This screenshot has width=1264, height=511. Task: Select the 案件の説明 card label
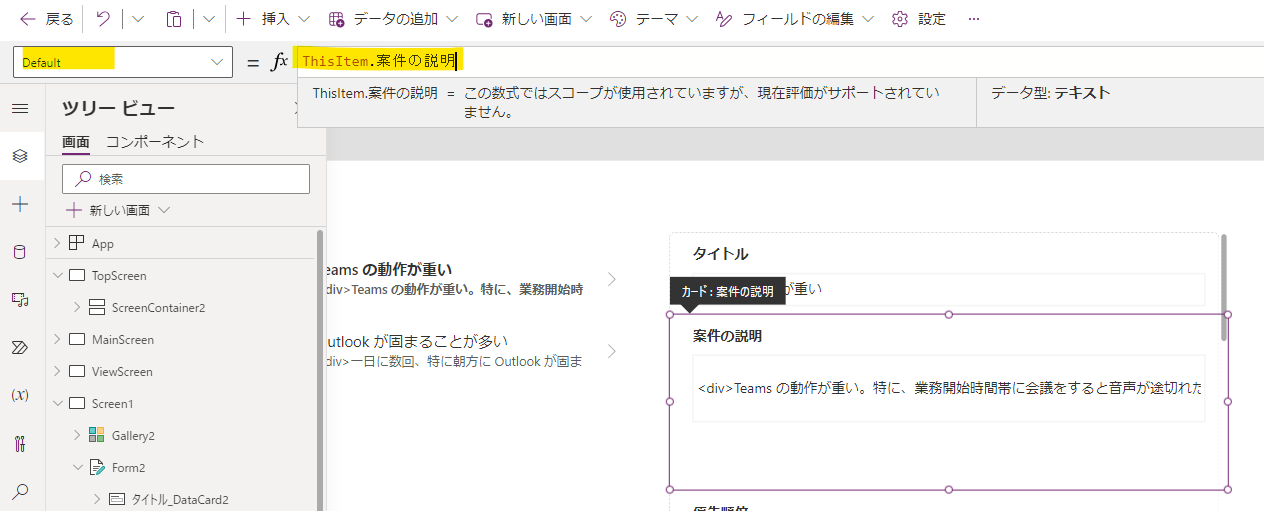pyautogui.click(x=727, y=336)
